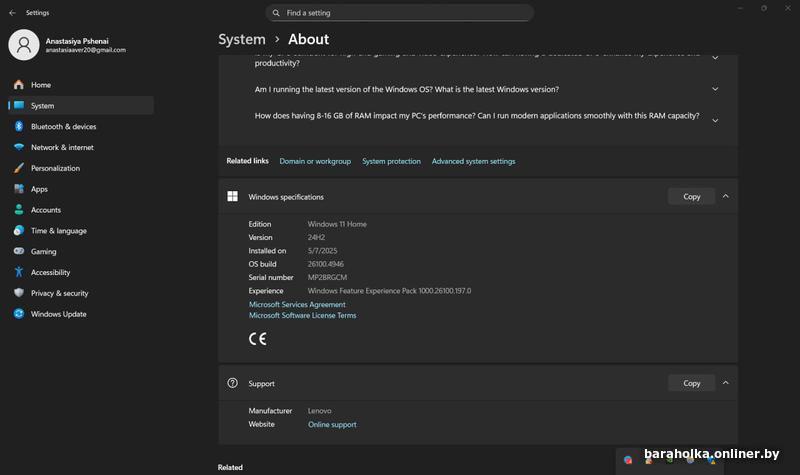
Task: Open Personalization settings
Action: click(81, 168)
